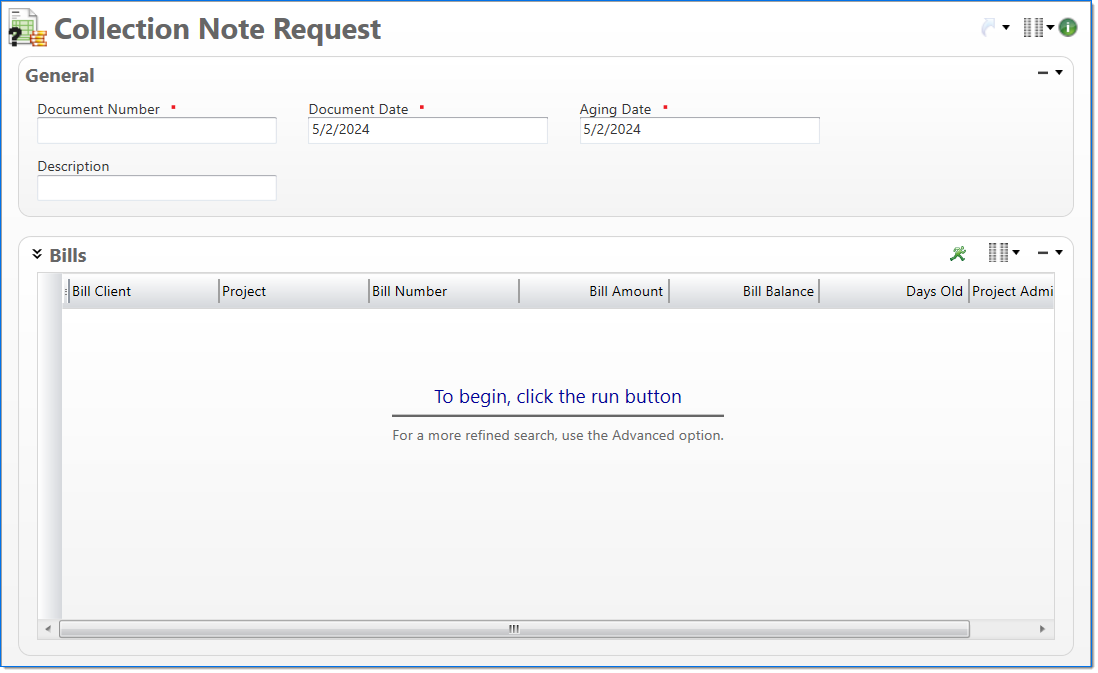This screenshot has height=673, width=1098.
Task: Click the column layout icon in Bills panel
Action: click(x=998, y=253)
